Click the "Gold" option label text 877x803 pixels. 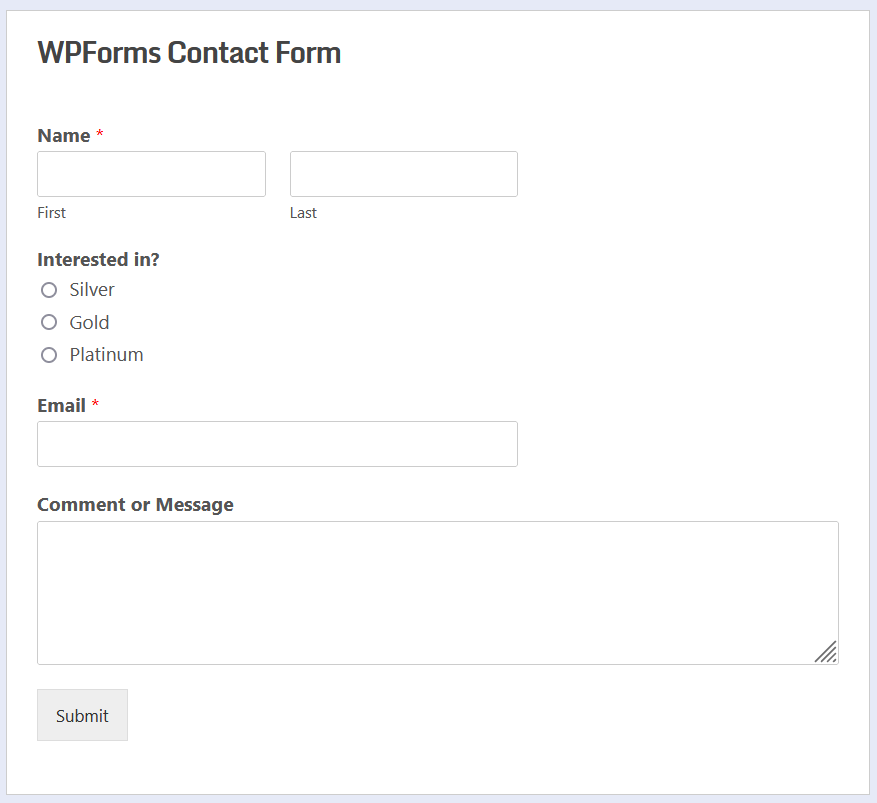click(x=89, y=322)
